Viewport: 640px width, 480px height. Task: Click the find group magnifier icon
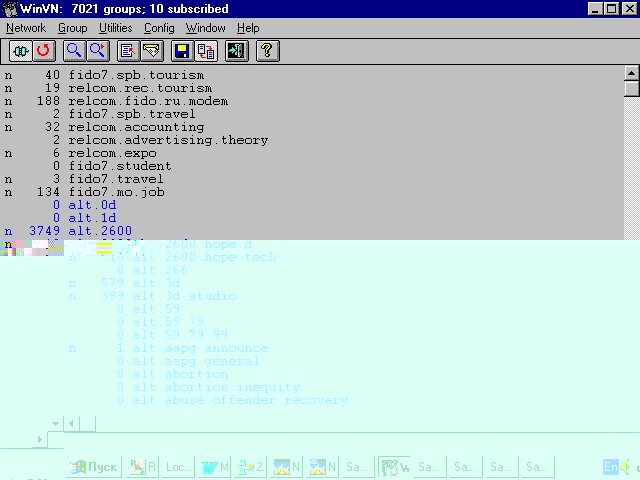click(x=75, y=50)
